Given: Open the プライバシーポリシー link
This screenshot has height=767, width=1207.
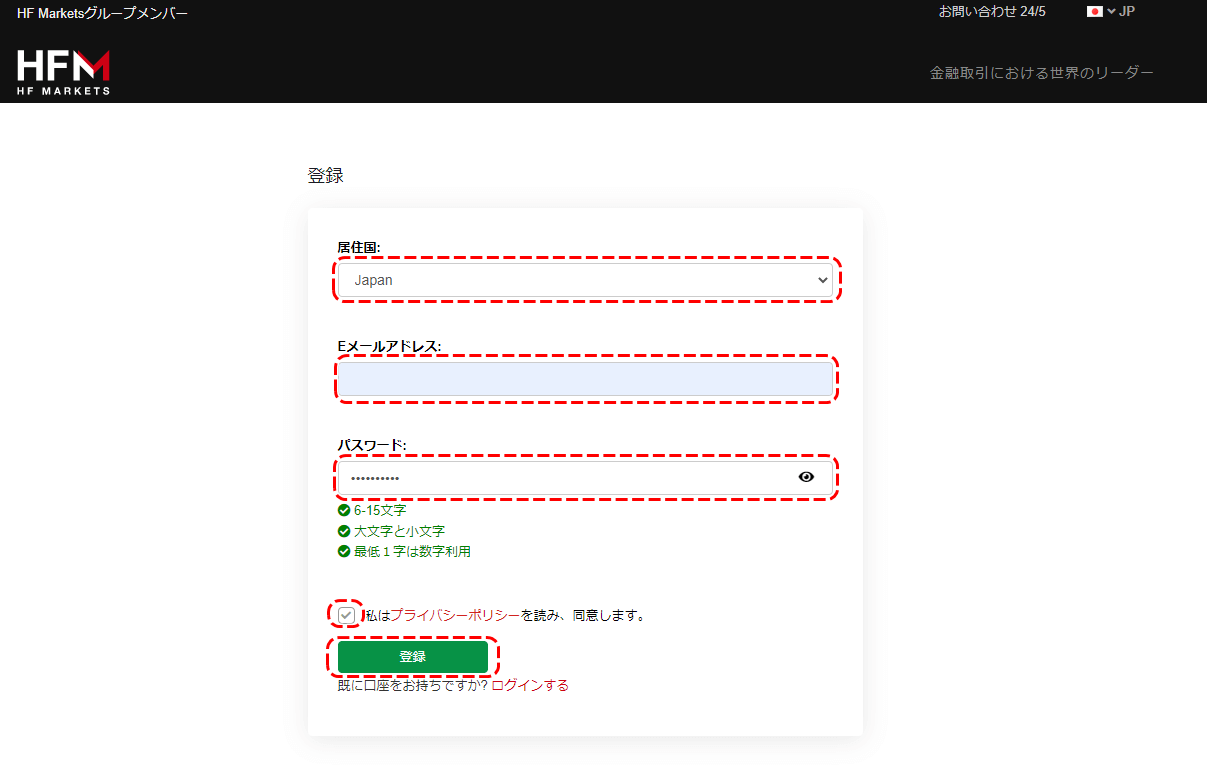Looking at the screenshot, I should point(455,615).
